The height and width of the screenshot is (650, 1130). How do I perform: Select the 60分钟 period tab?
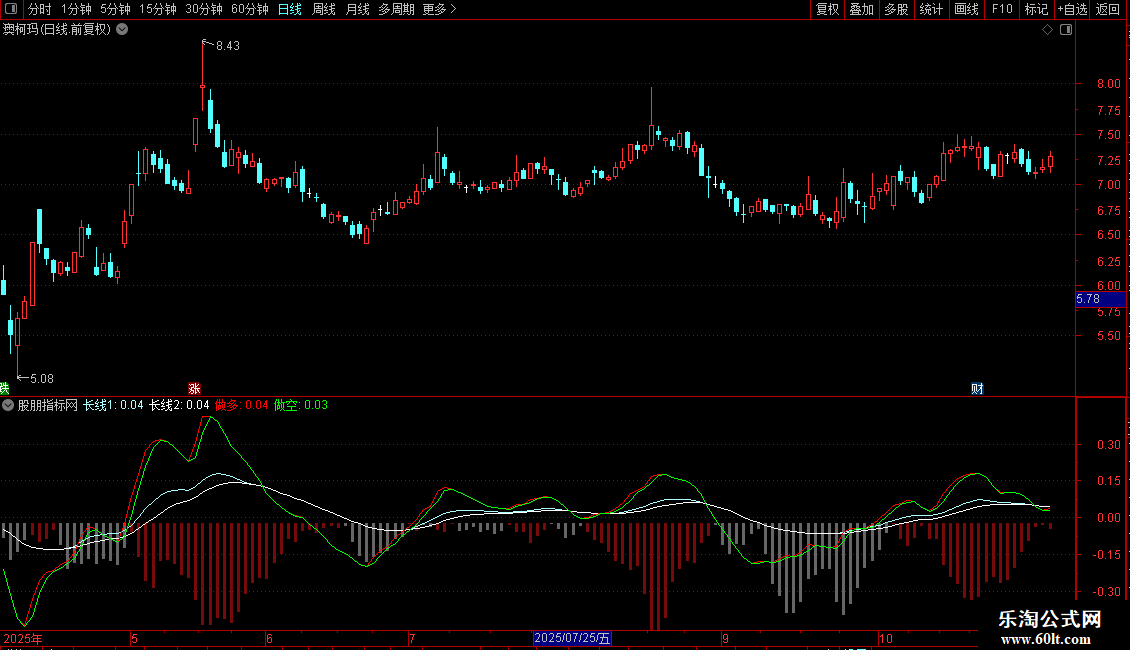coord(249,9)
